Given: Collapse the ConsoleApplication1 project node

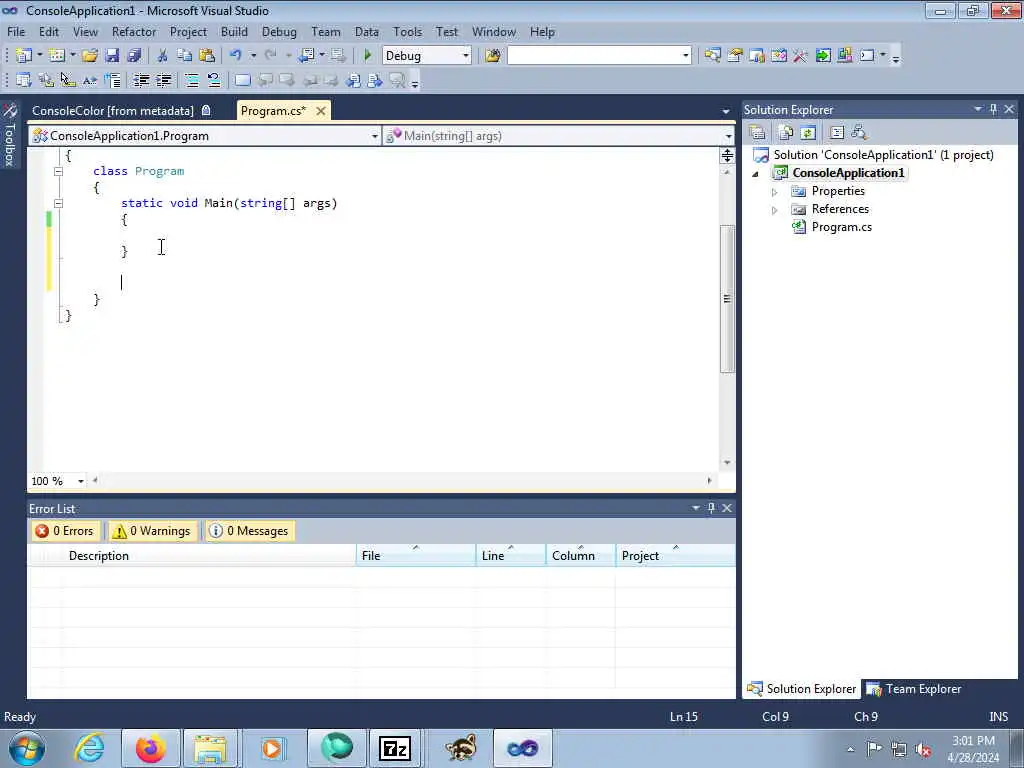Looking at the screenshot, I should pyautogui.click(x=756, y=174).
